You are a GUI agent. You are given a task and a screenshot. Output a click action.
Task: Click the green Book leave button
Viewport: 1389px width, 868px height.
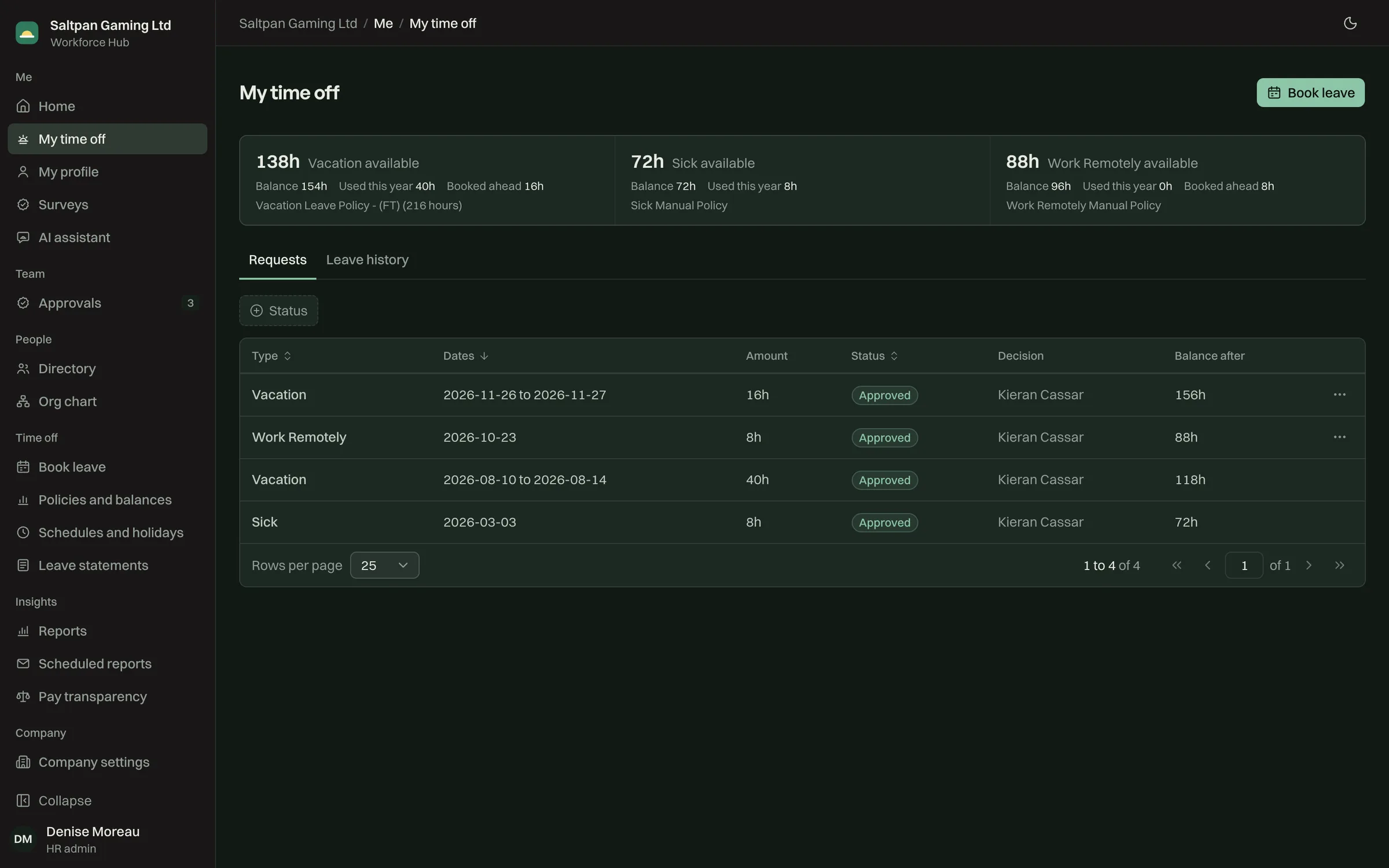point(1310,93)
